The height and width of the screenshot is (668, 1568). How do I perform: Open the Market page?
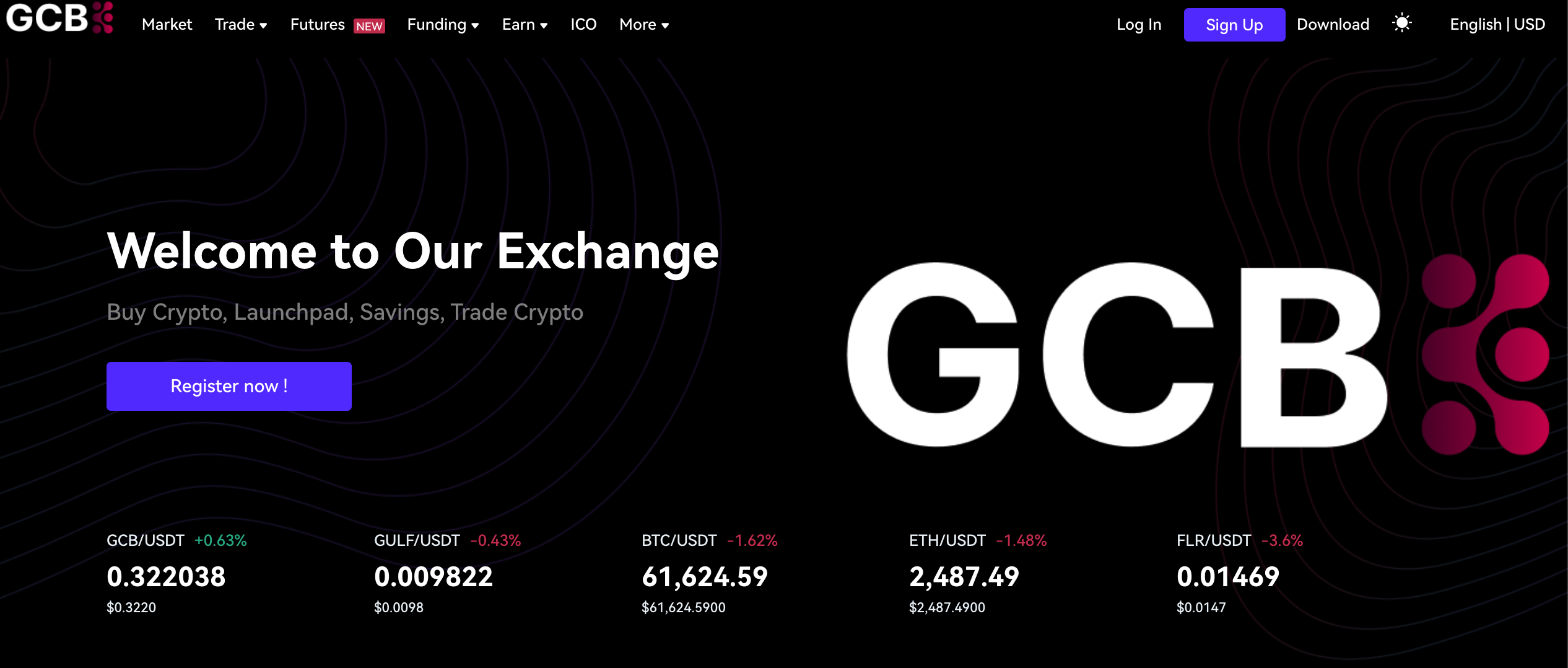coord(167,25)
